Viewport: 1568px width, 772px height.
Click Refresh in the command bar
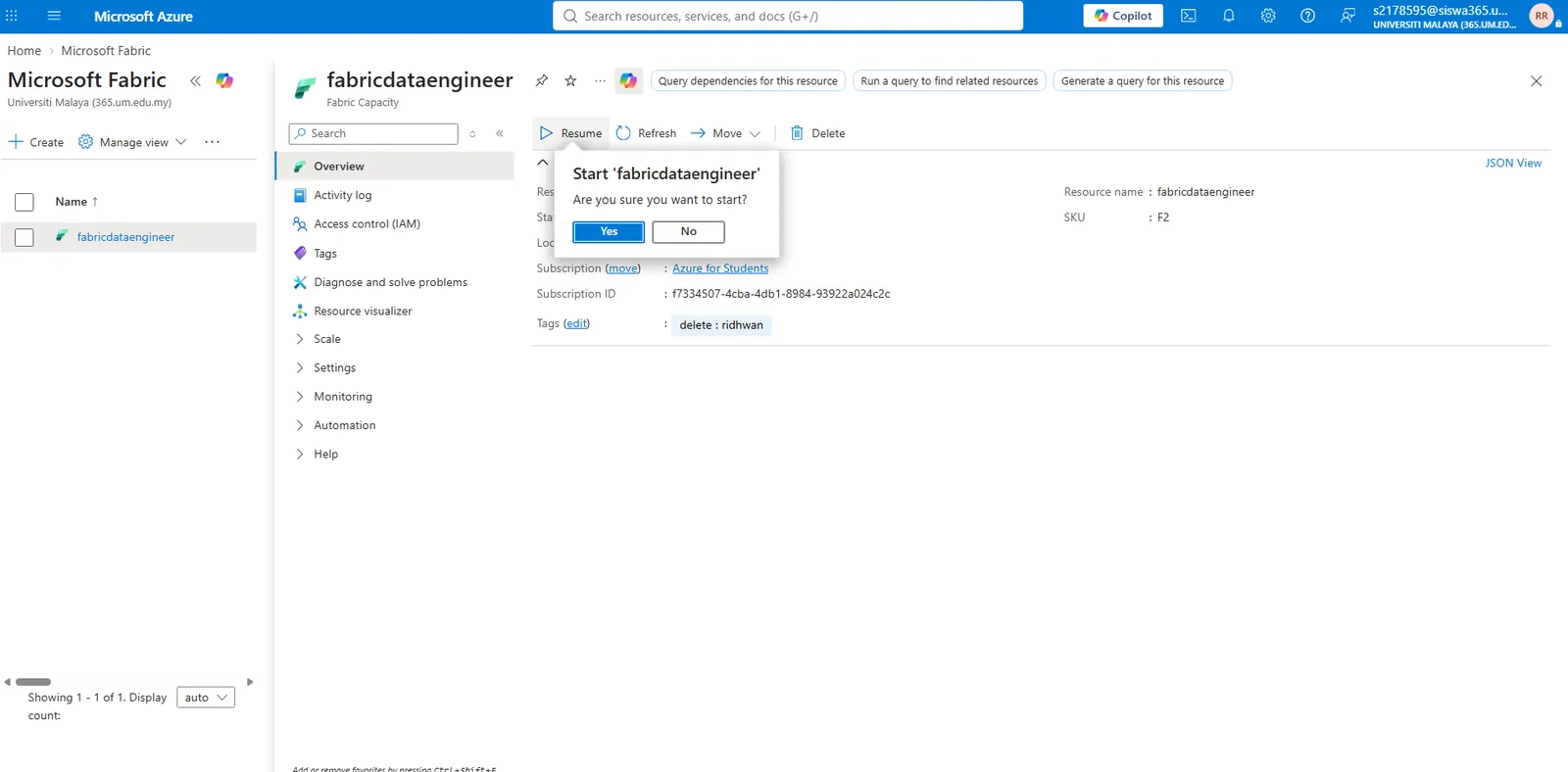[x=646, y=133]
